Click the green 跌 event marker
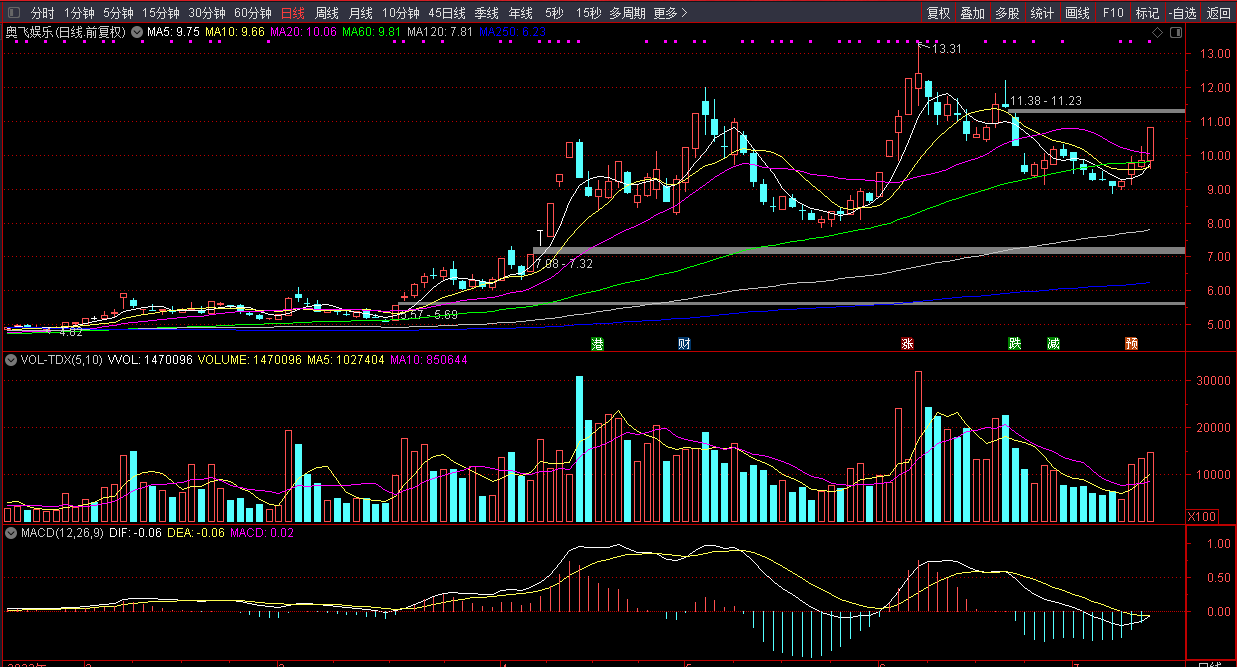 [1015, 344]
